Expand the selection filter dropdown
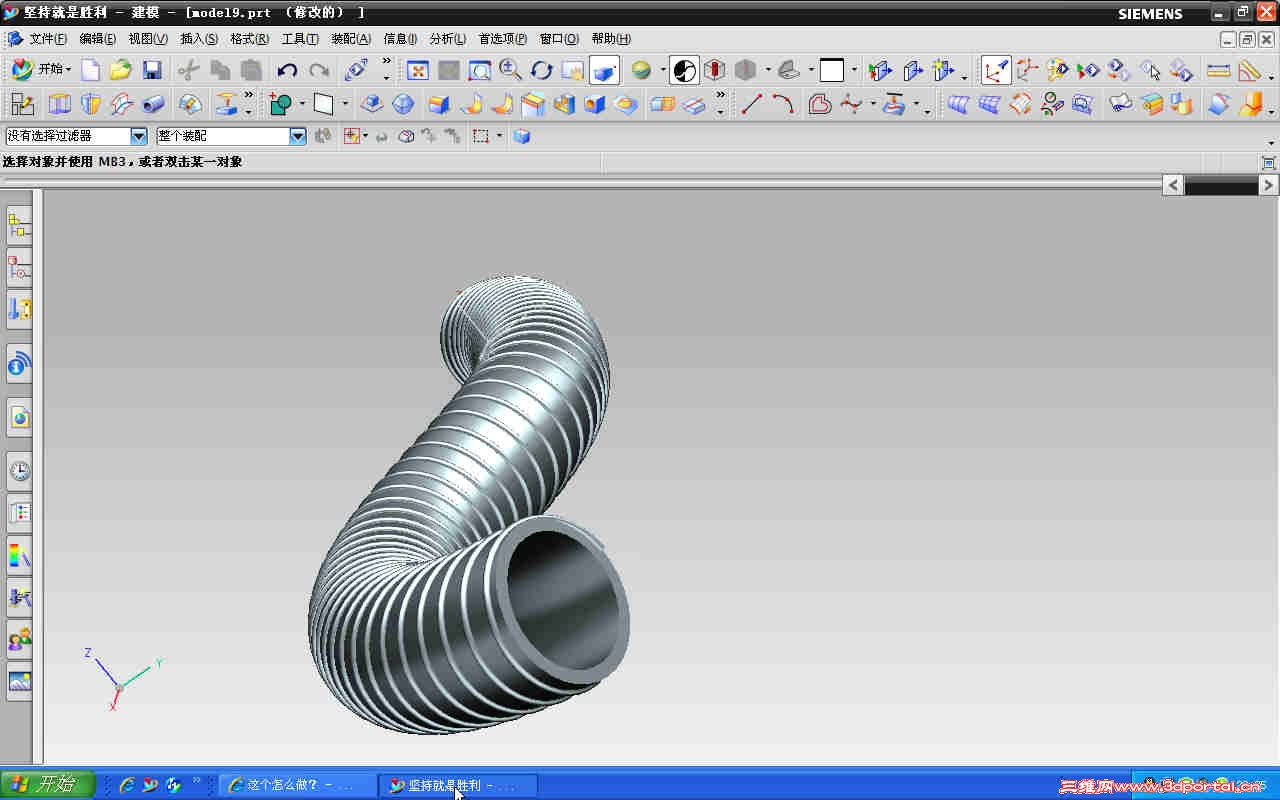This screenshot has width=1280, height=800. (139, 136)
